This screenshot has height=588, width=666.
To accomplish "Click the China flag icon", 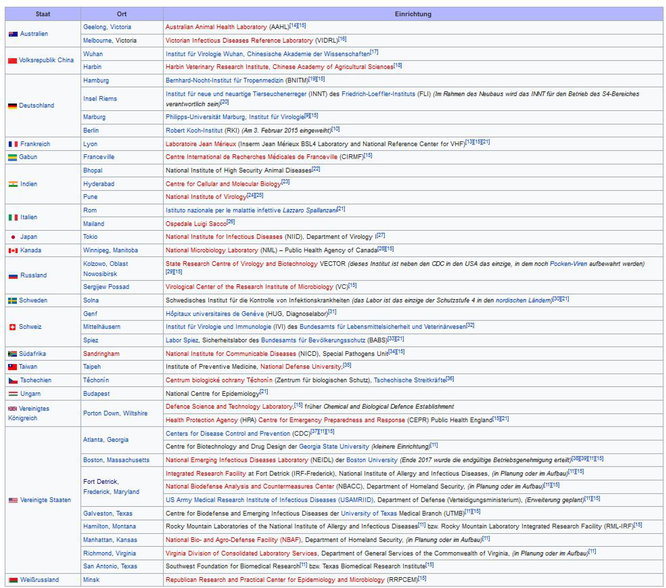I will point(13,60).
